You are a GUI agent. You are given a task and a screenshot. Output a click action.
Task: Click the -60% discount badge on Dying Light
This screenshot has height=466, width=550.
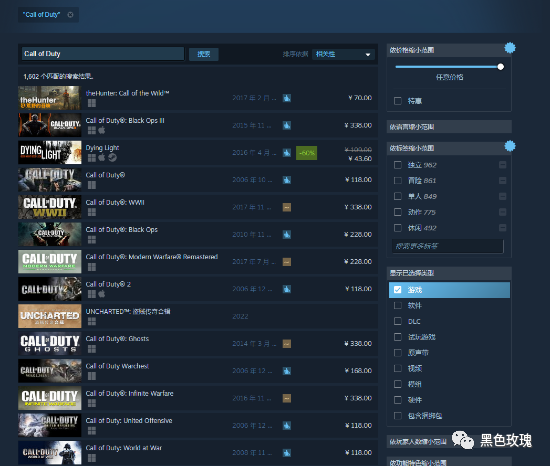click(x=306, y=153)
